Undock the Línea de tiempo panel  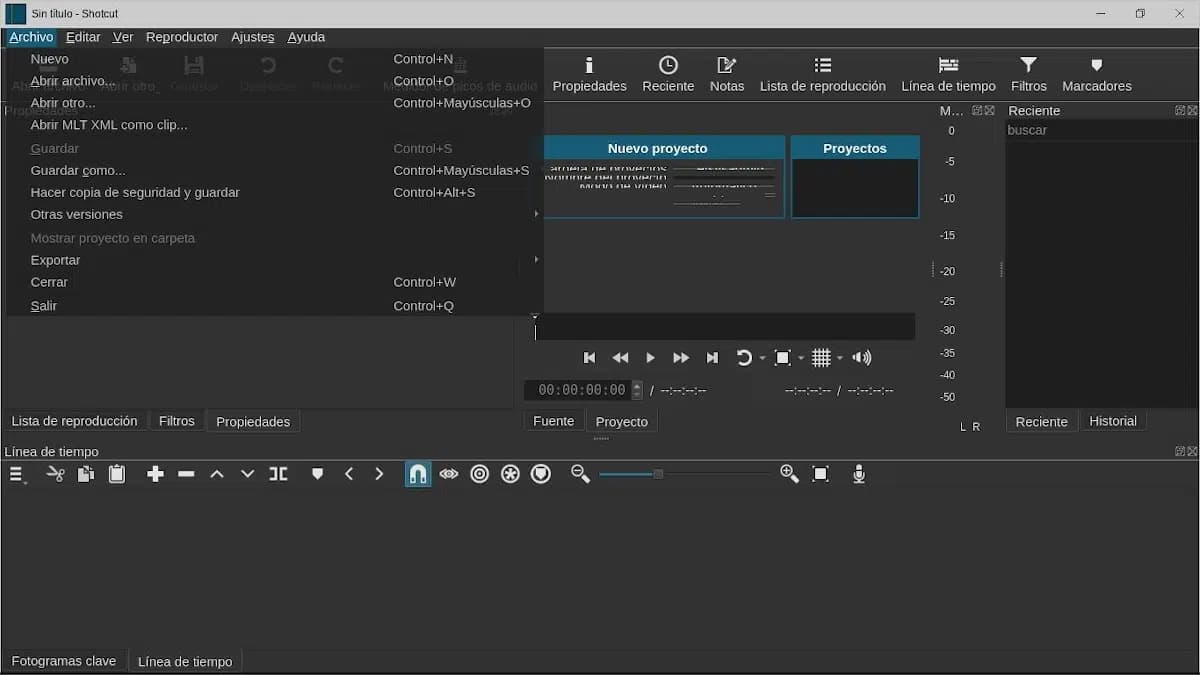pos(1179,451)
